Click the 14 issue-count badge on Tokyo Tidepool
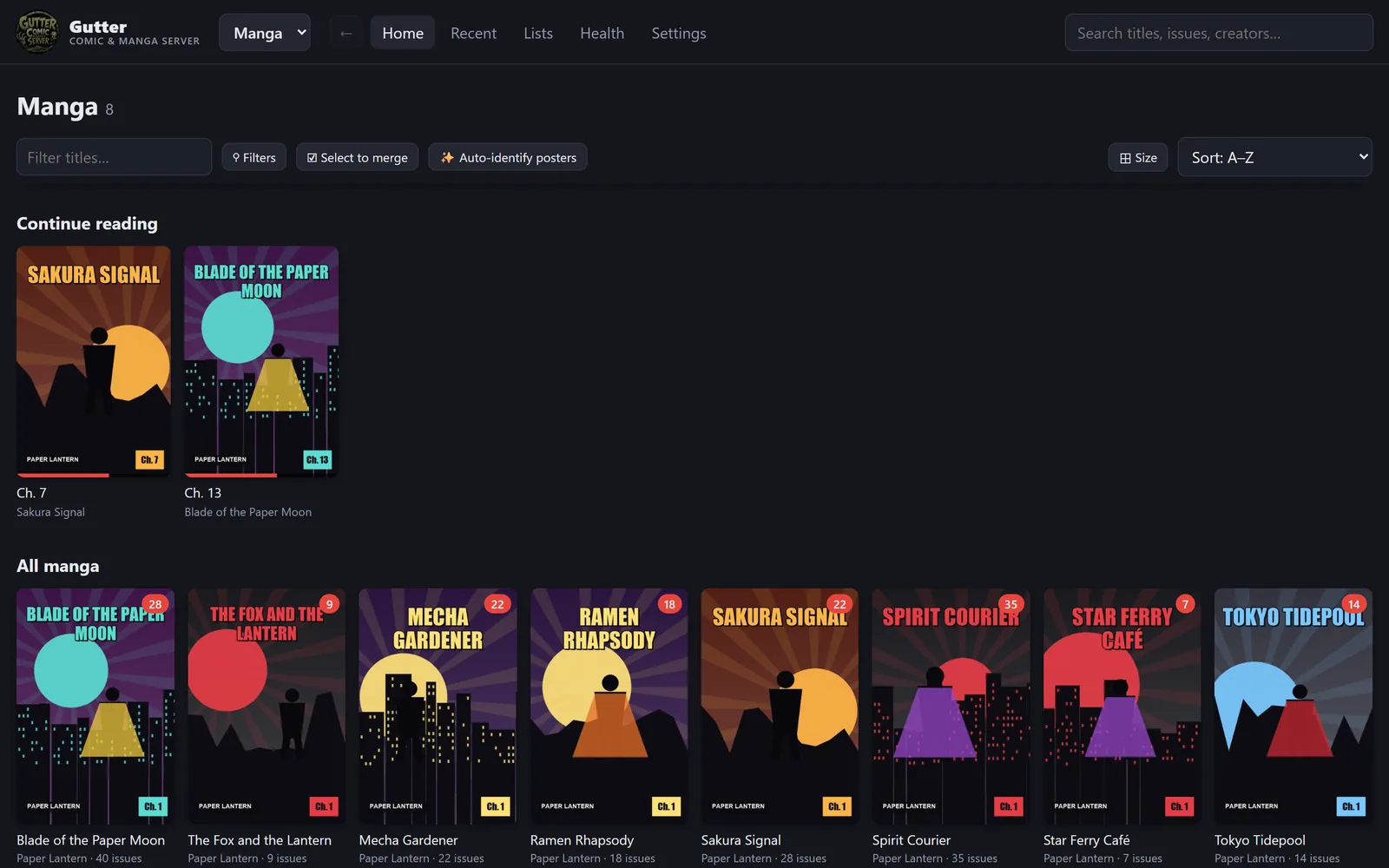 pyautogui.click(x=1353, y=604)
